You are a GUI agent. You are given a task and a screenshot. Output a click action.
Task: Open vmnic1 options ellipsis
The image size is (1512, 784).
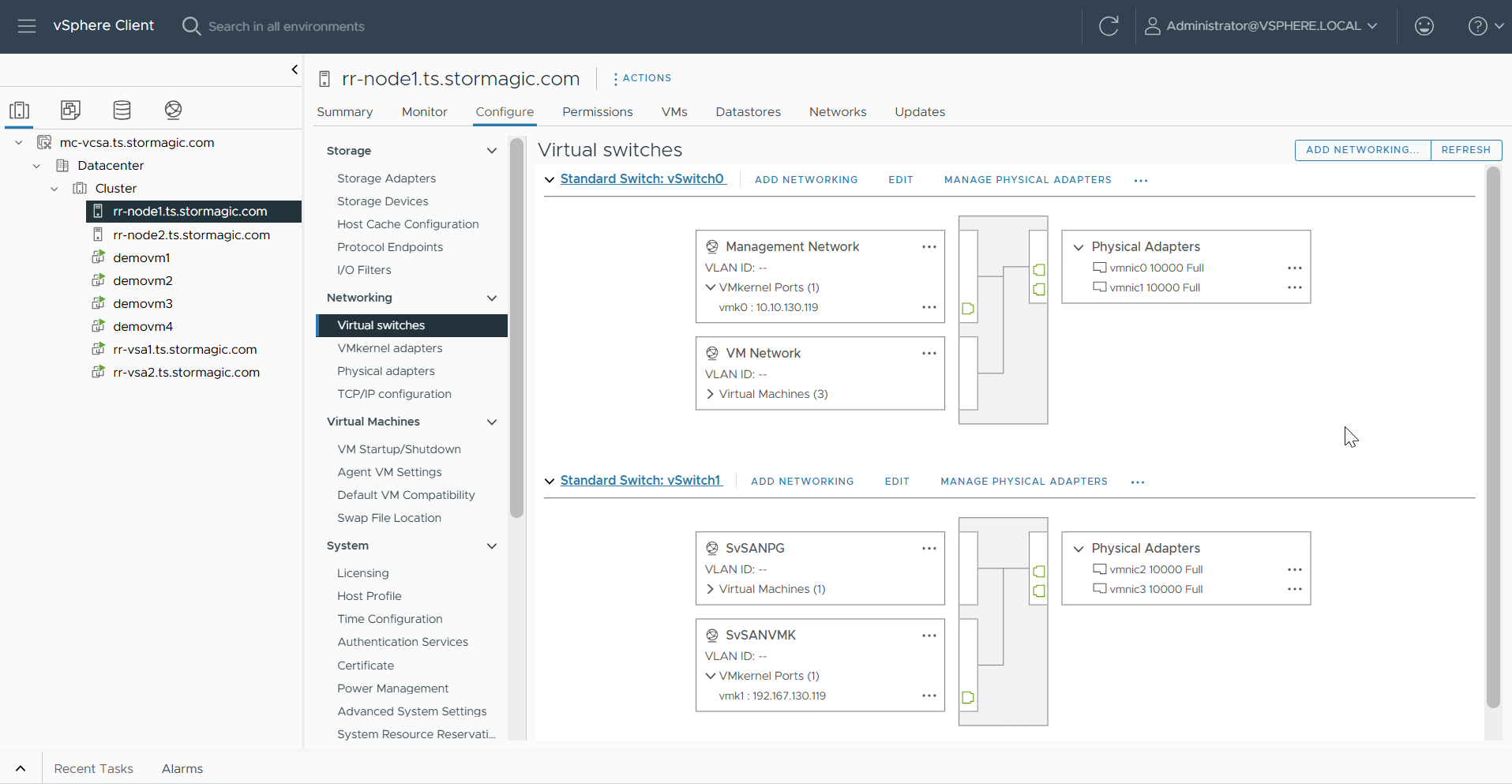(1294, 287)
